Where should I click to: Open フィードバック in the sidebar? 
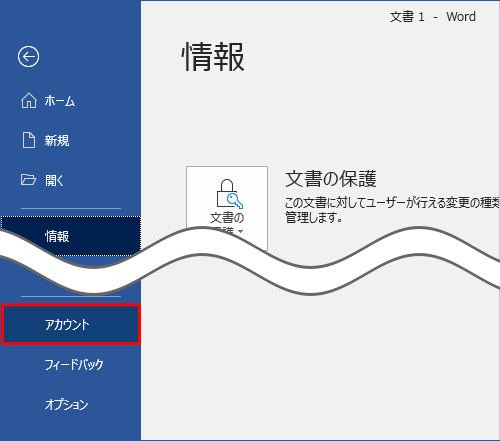[x=70, y=364]
